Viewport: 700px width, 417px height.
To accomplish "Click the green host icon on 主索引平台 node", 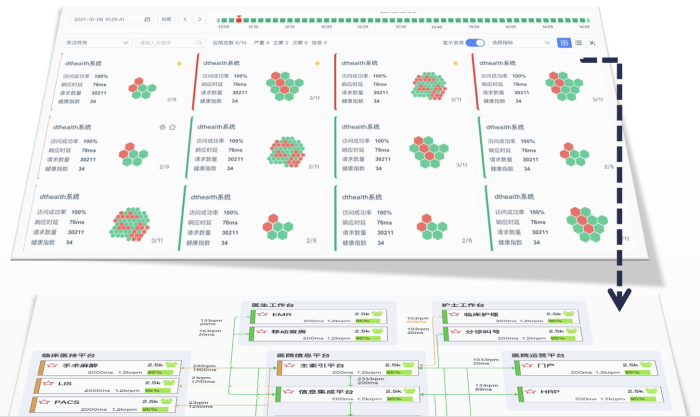I will (409, 364).
